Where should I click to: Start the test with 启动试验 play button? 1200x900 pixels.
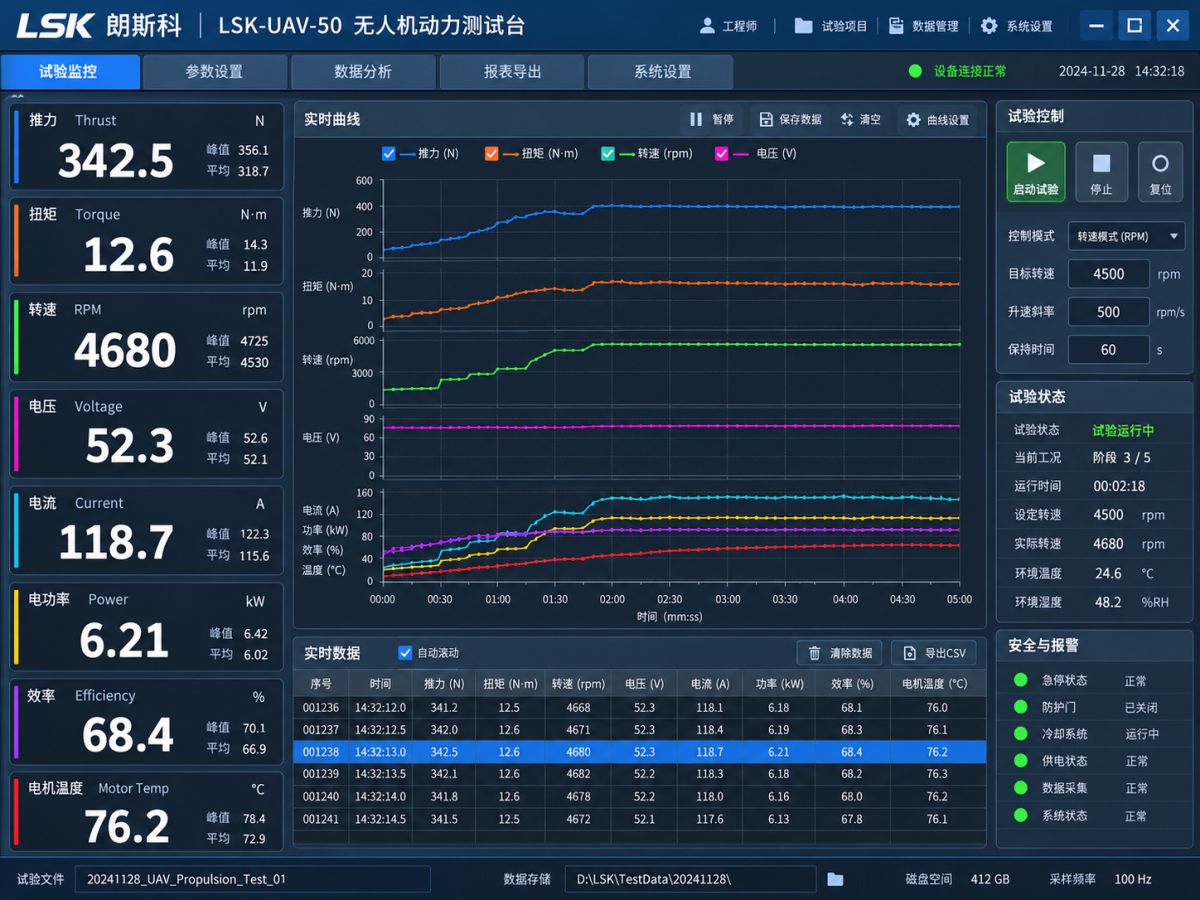[1035, 171]
